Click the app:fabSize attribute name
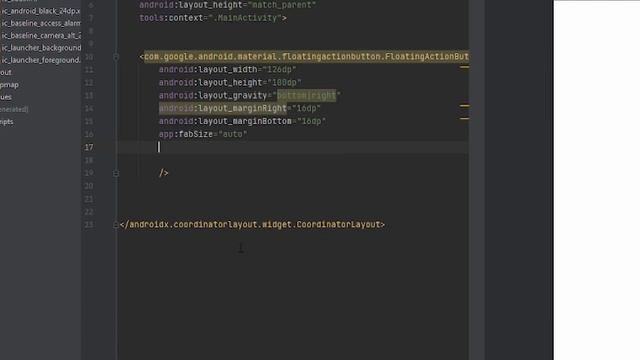 click(186, 134)
